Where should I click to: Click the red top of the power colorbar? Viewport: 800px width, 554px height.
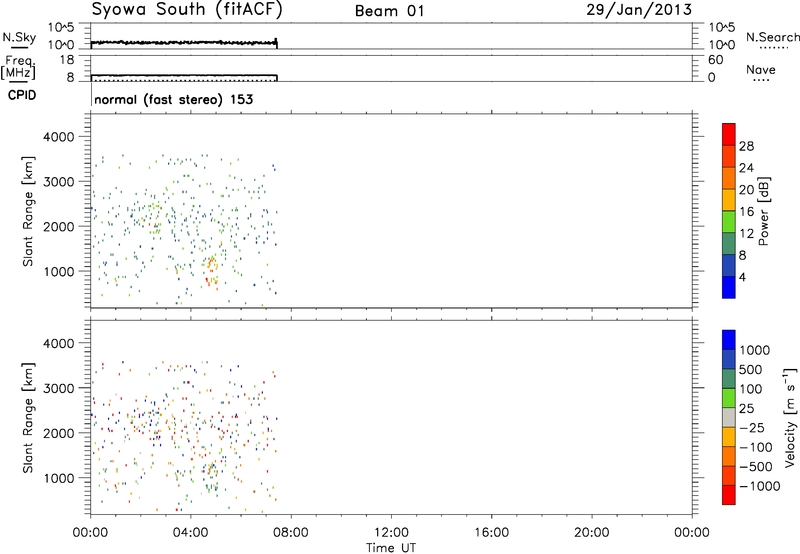729,134
